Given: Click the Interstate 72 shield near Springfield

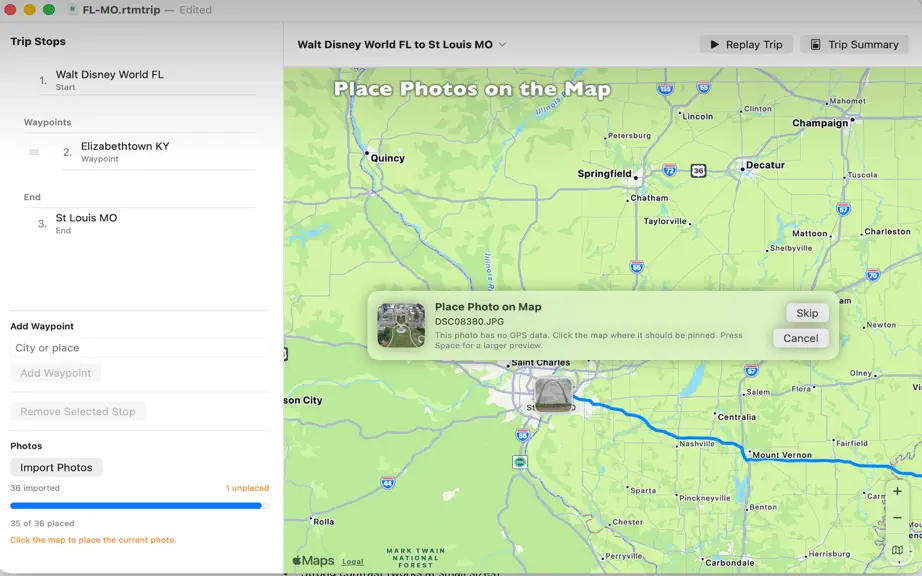Looking at the screenshot, I should 669,170.
